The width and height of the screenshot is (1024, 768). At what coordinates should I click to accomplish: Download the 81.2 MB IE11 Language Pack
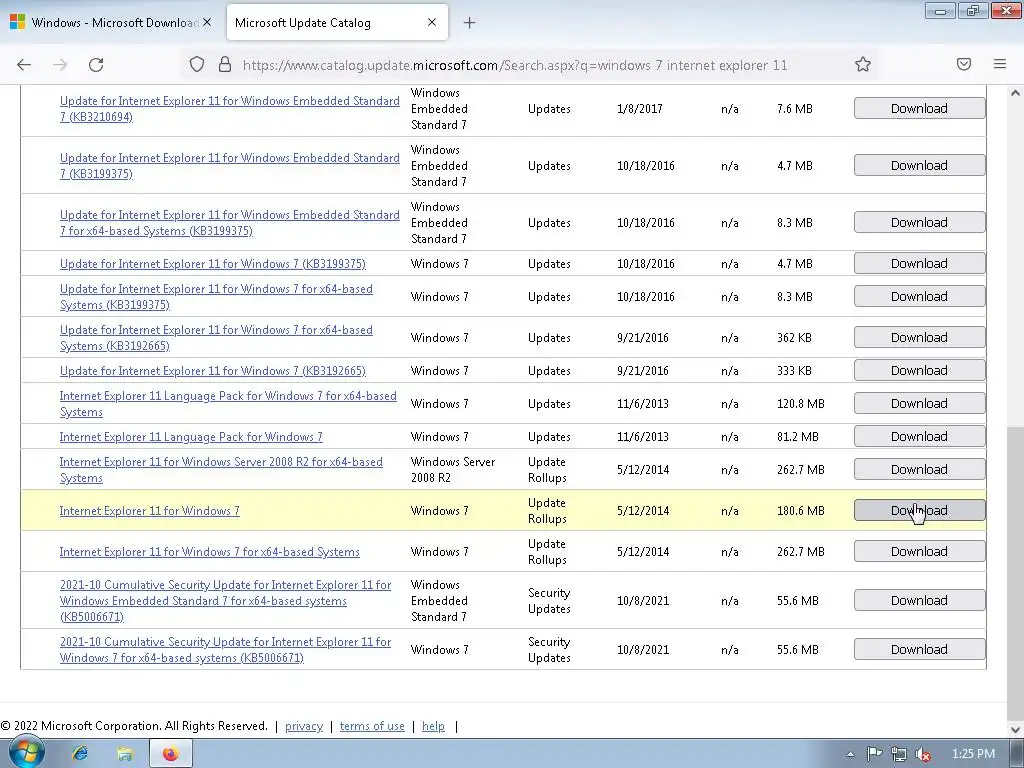(x=919, y=436)
